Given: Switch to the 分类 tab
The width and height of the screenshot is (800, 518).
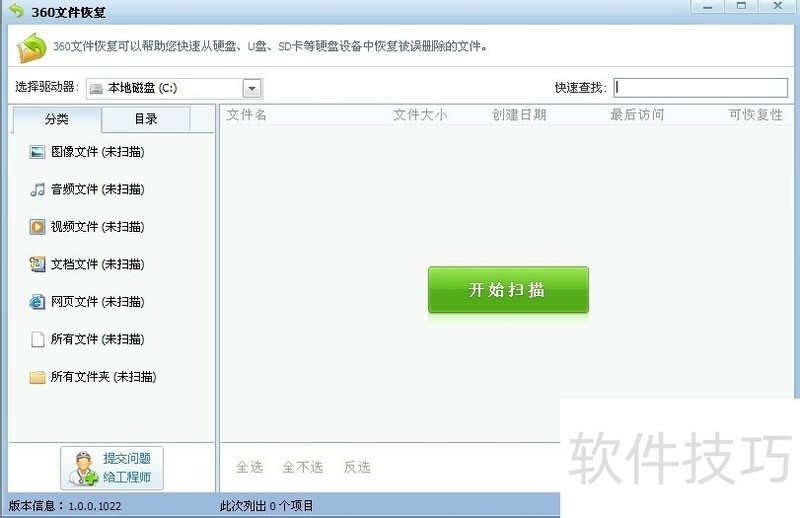Looking at the screenshot, I should 57,119.
